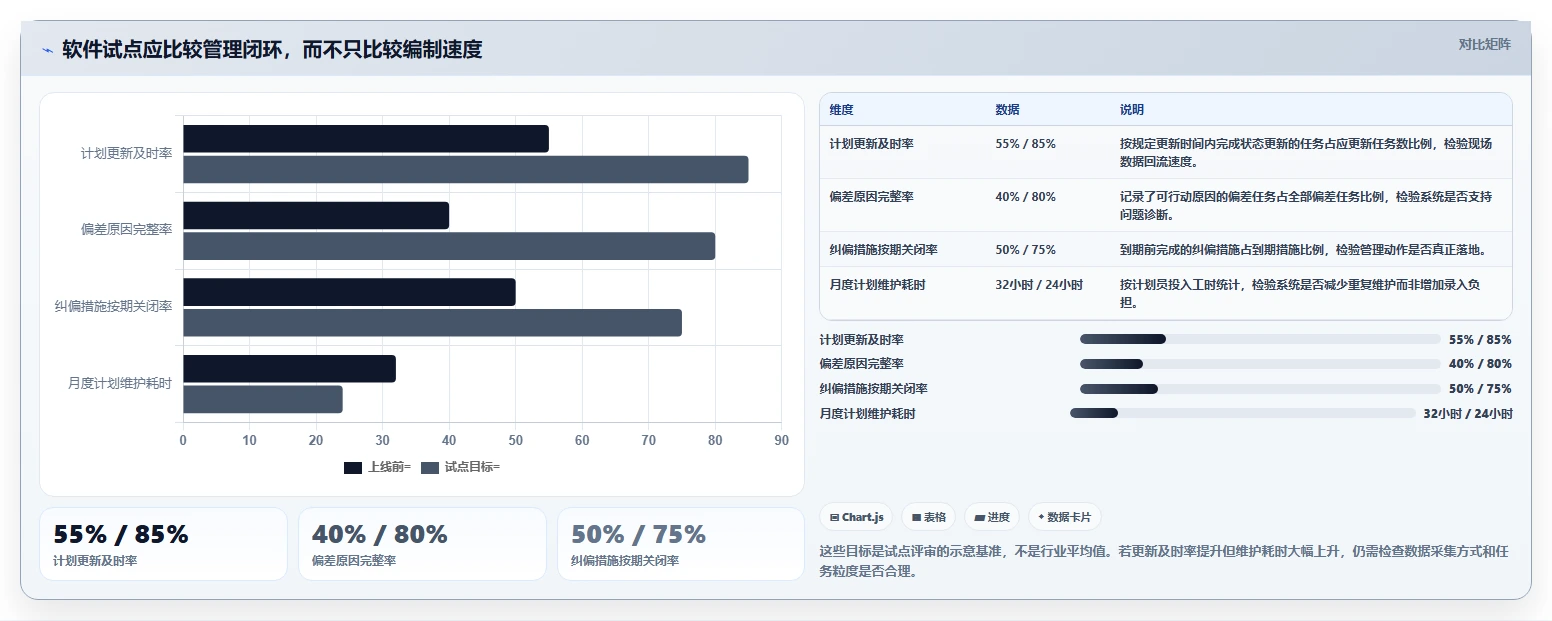
Task: Click the Chart.js chip
Action: pos(856,517)
